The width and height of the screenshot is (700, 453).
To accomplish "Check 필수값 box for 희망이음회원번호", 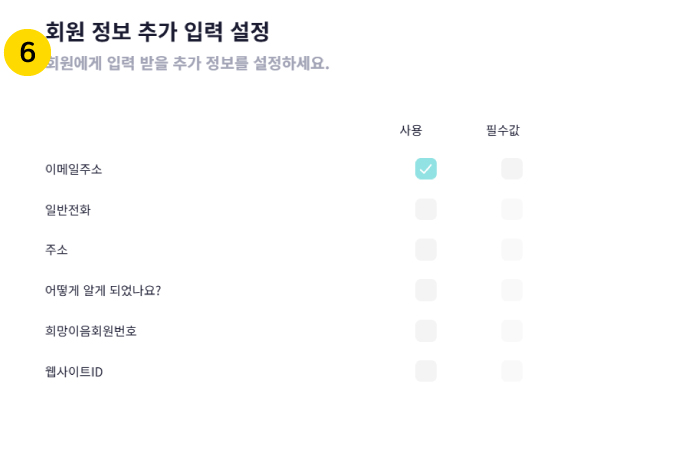I will pyautogui.click(x=512, y=331).
